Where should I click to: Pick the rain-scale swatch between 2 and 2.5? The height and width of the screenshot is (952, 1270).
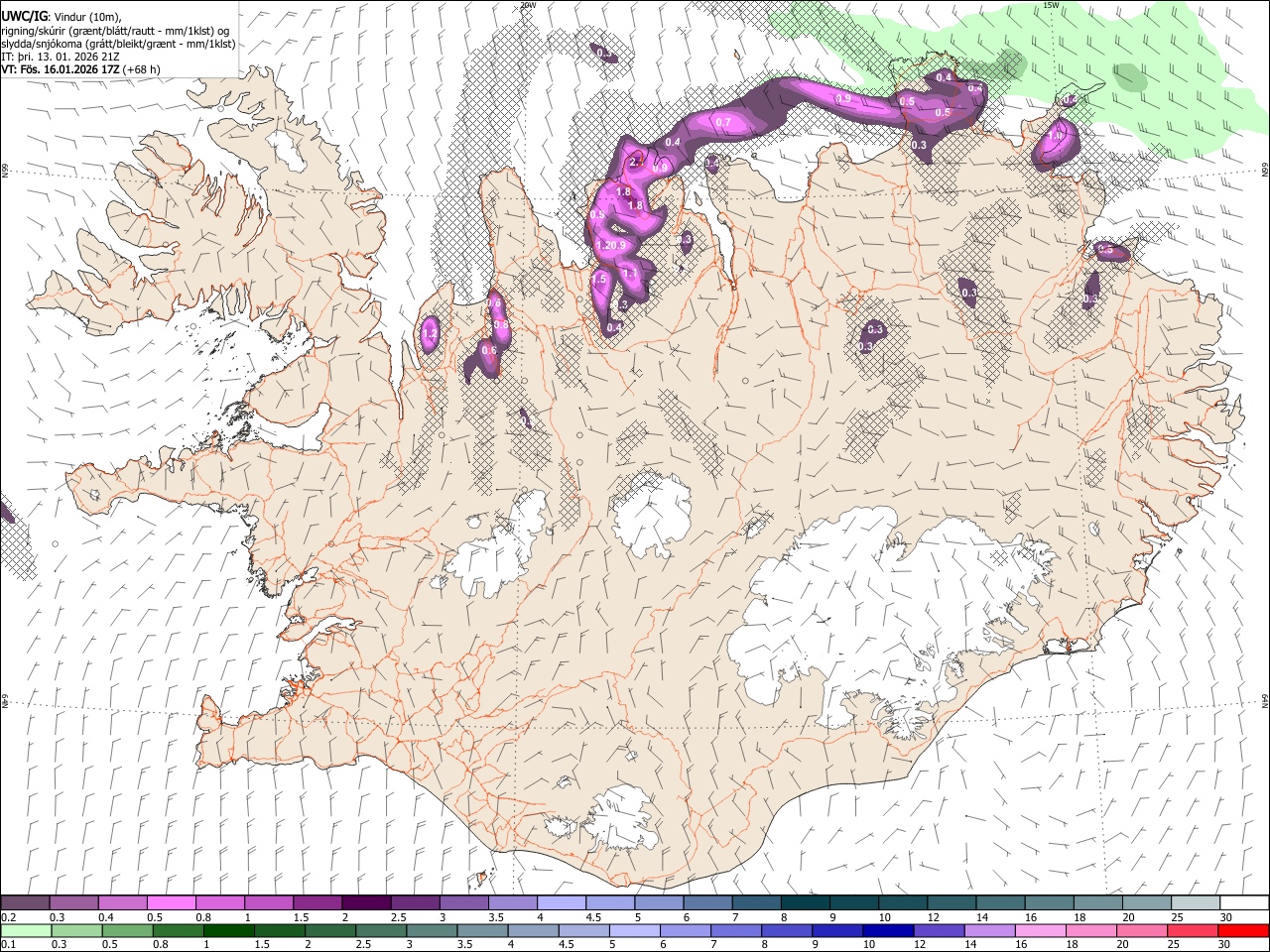point(329,930)
